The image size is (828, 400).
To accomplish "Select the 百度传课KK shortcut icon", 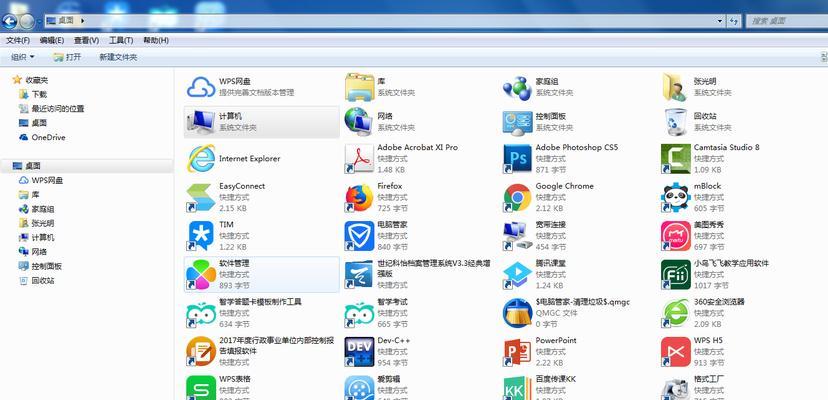I will click(x=517, y=388).
